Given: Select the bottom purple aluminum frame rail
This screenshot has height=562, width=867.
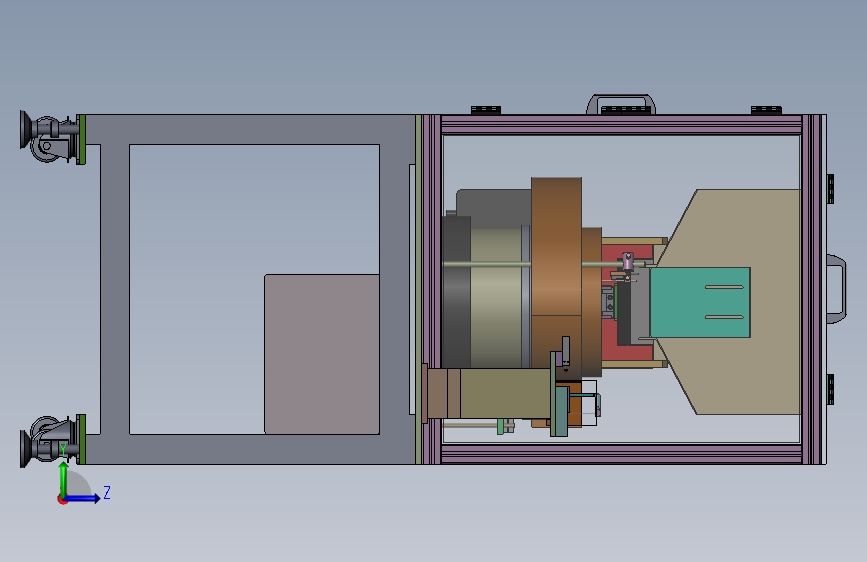Looking at the screenshot, I should click(621, 454).
